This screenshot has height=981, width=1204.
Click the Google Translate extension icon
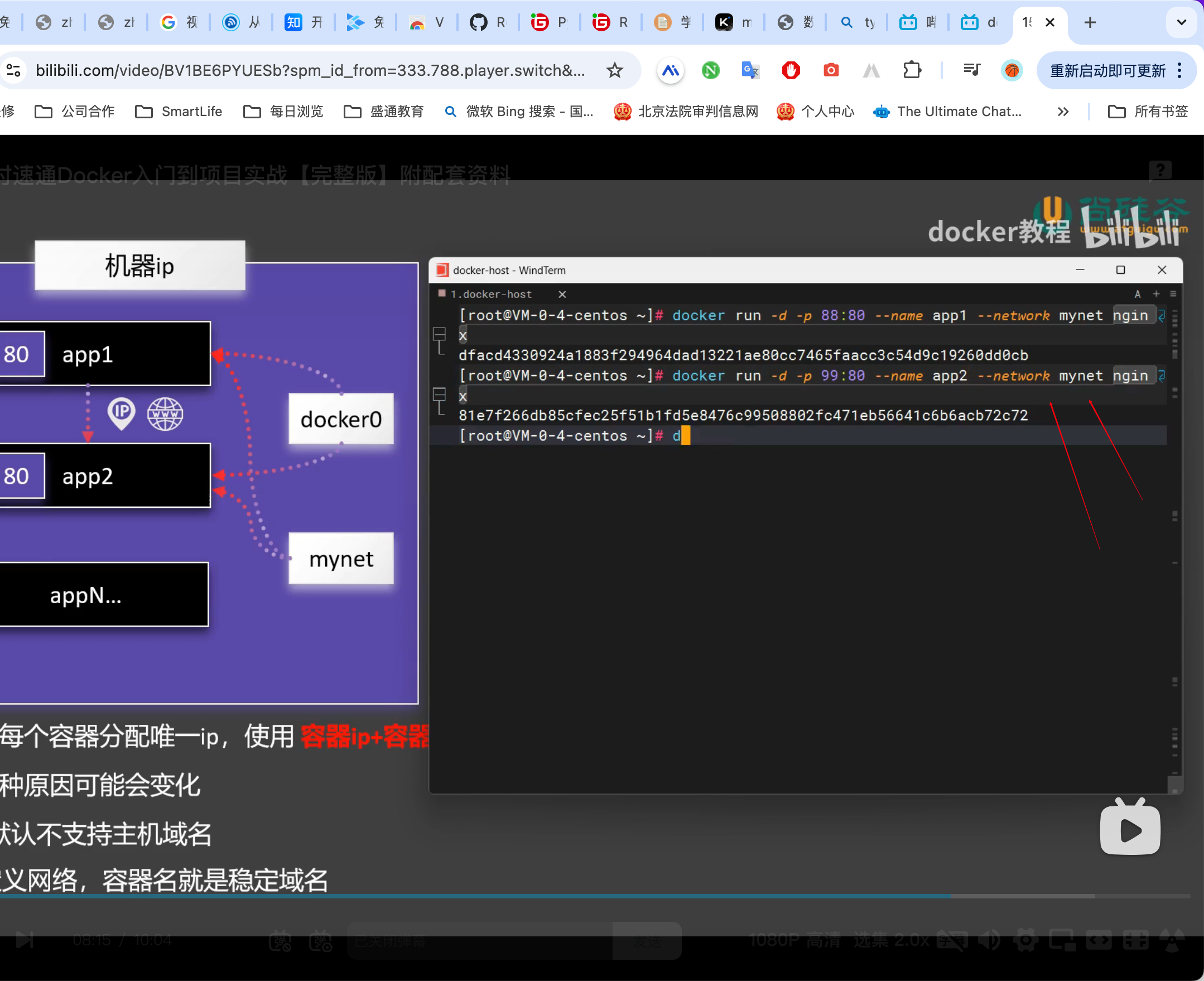click(x=750, y=71)
